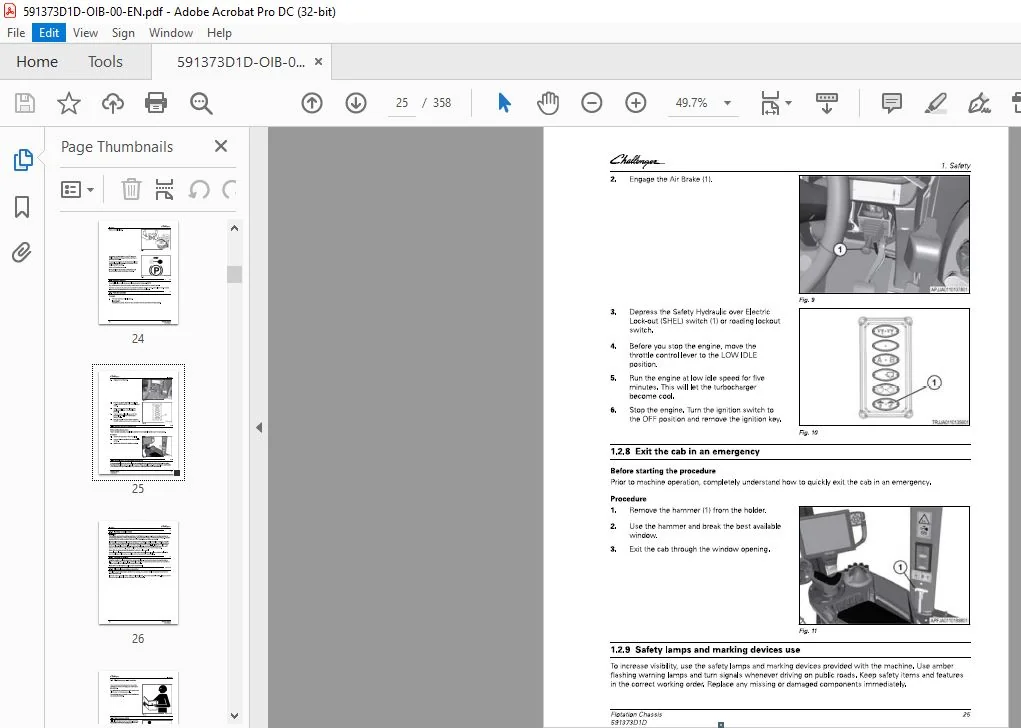Expand the zoom level dropdown arrow
Viewport: 1021px width, 728px height.
click(x=727, y=103)
